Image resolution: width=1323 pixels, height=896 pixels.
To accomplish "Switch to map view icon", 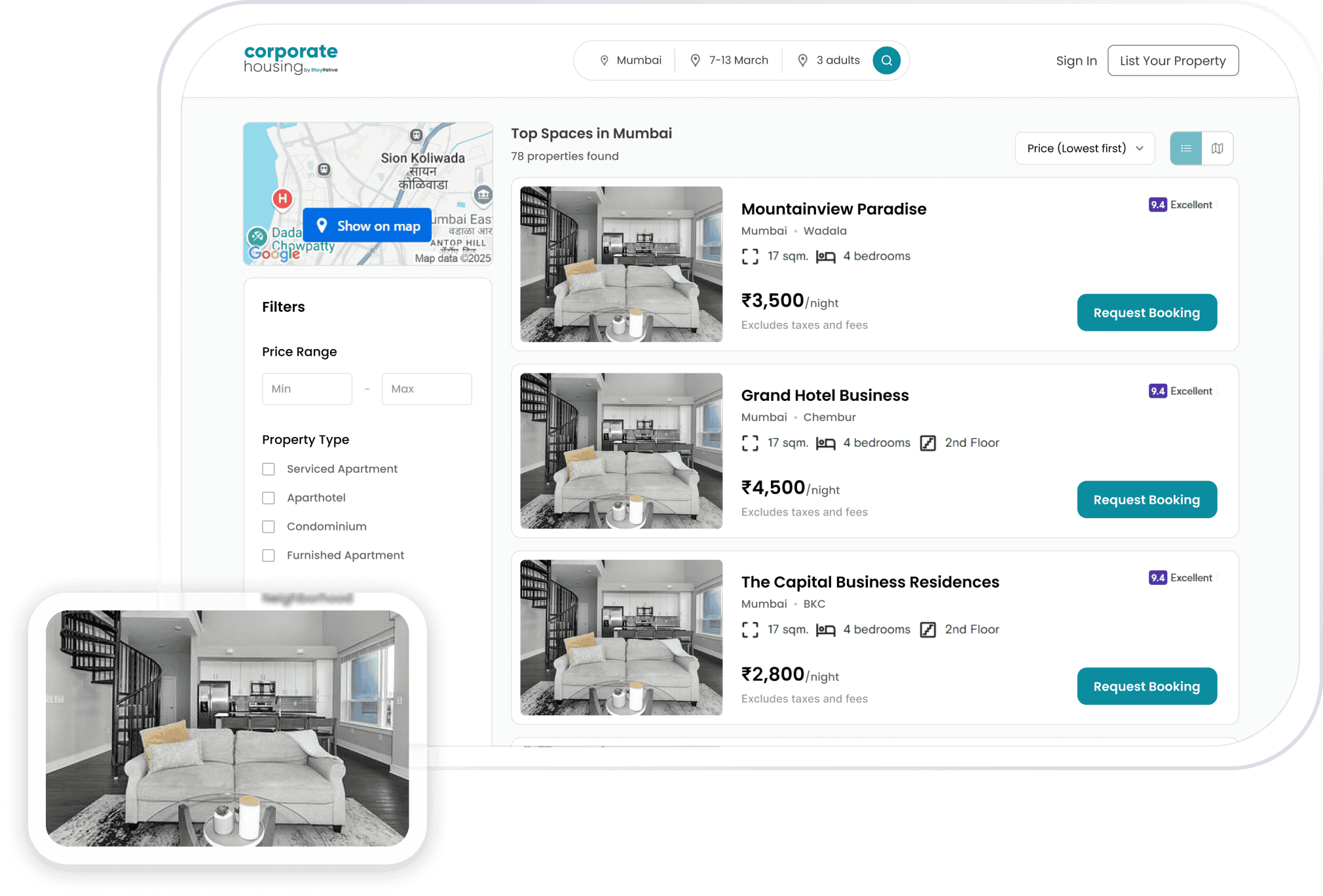I will [x=1217, y=149].
